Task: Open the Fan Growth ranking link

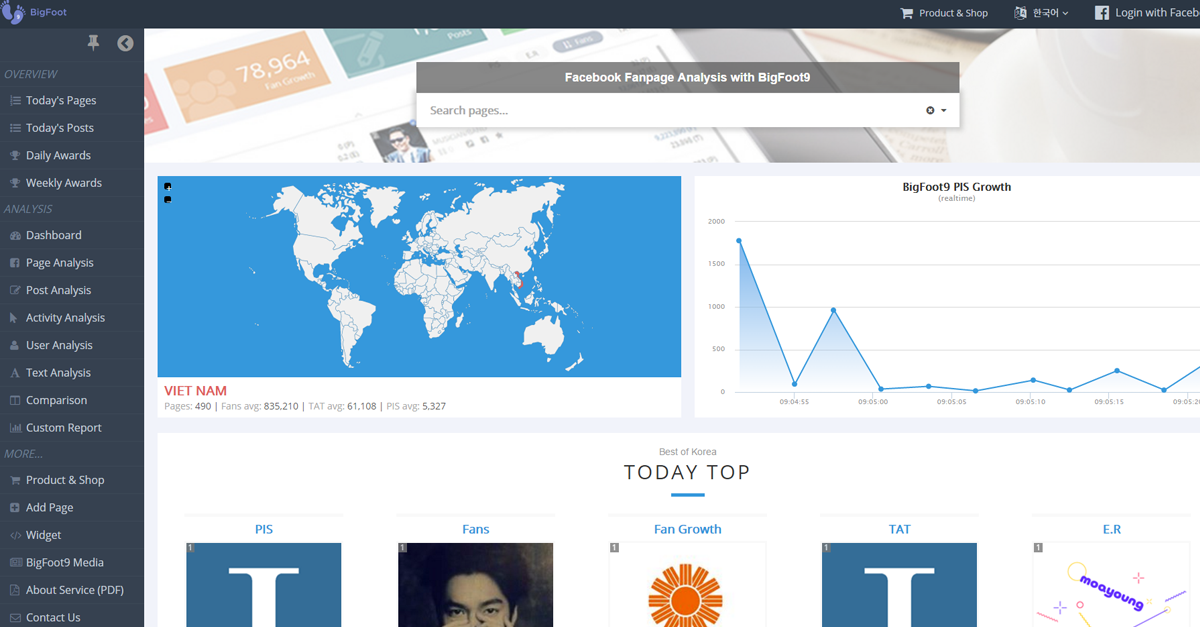Action: pos(687,529)
